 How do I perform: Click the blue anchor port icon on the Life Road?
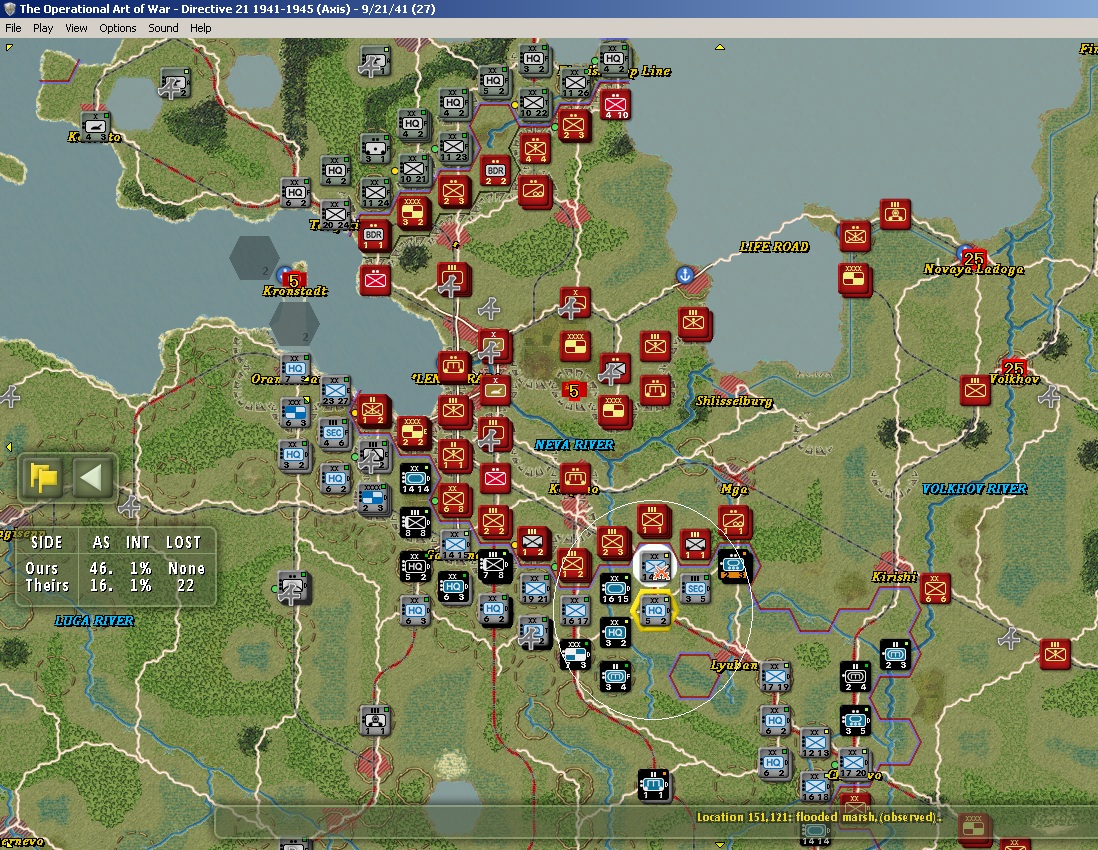click(x=686, y=274)
